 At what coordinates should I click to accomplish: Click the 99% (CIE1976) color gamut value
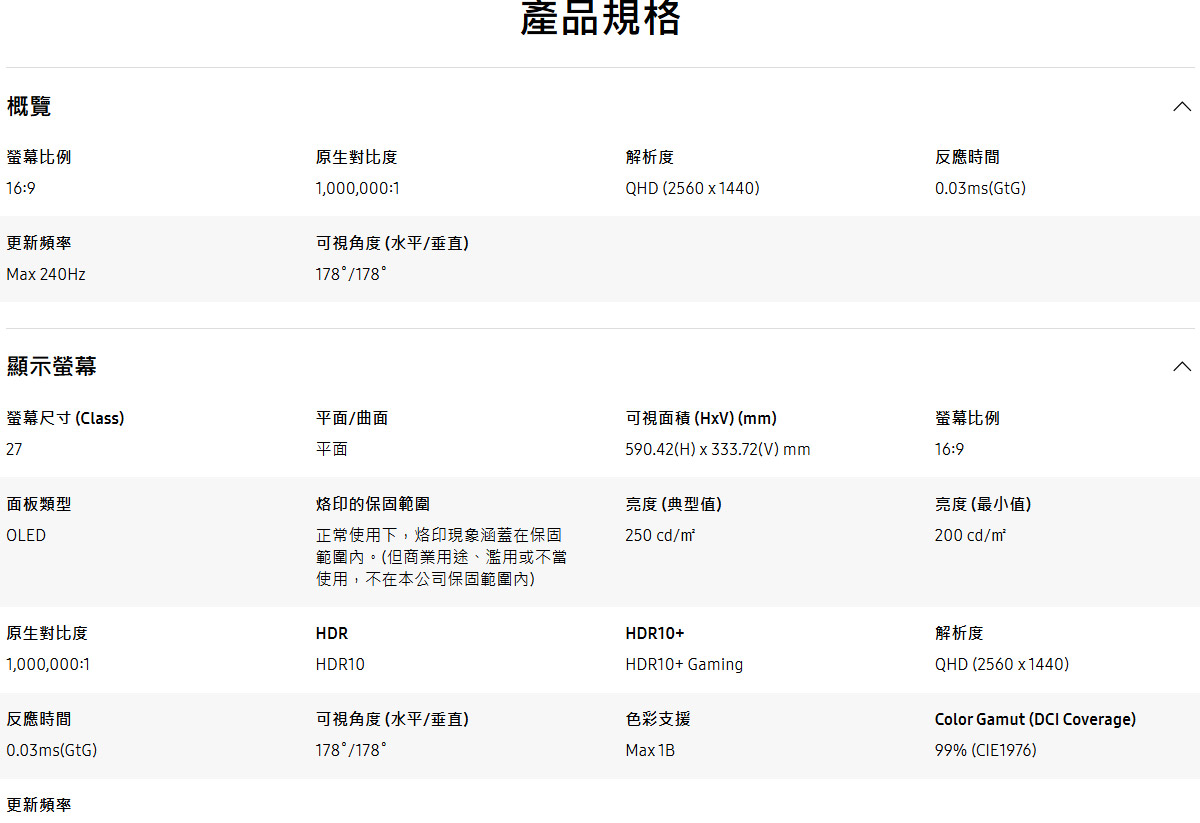[x=986, y=750]
